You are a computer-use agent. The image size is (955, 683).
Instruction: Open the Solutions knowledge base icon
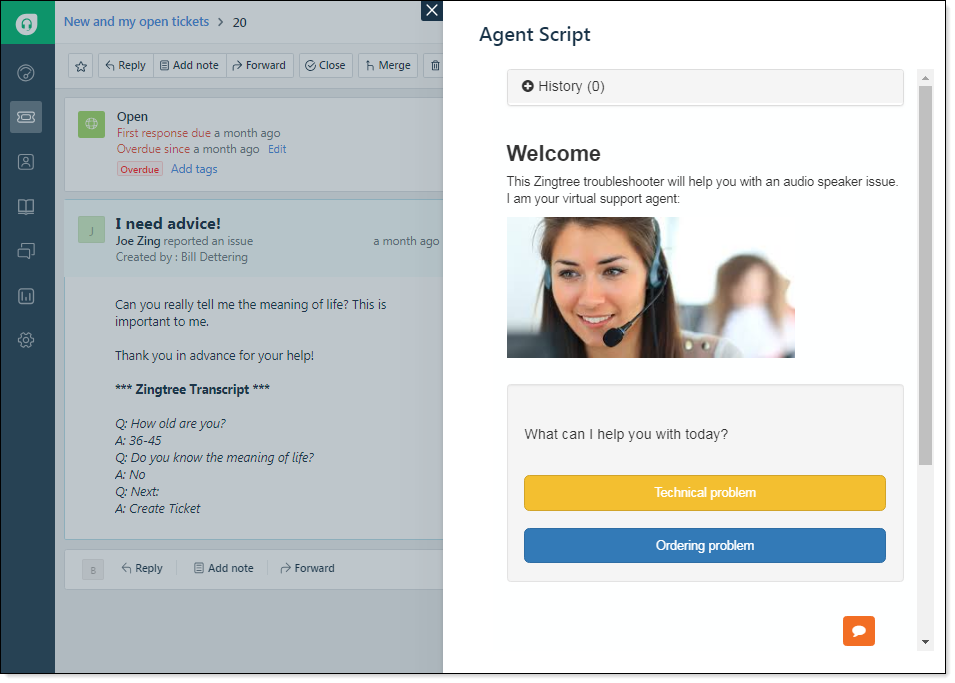point(26,206)
